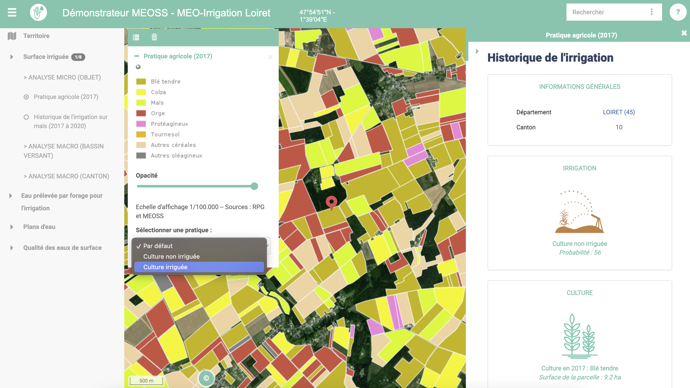
Task: Click Orge legend color swatch
Action: pyautogui.click(x=141, y=113)
